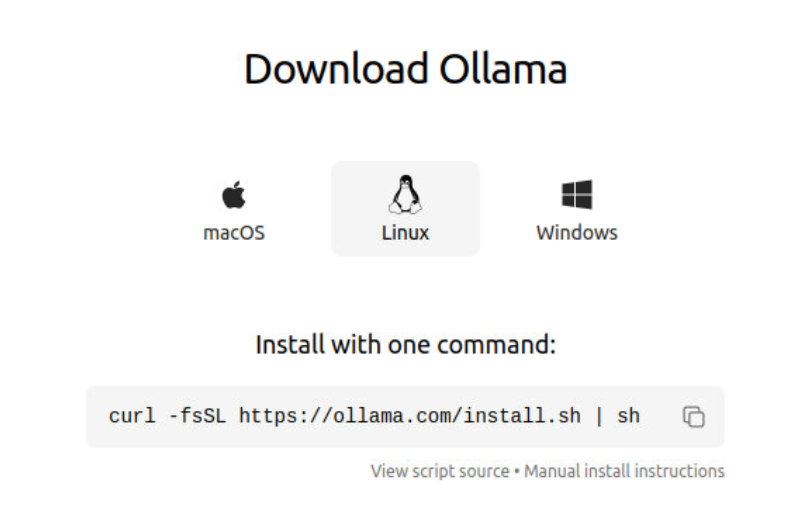Screen dimensions: 809x513
Task: Copy the install command using clipboard icon
Action: [x=693, y=416]
